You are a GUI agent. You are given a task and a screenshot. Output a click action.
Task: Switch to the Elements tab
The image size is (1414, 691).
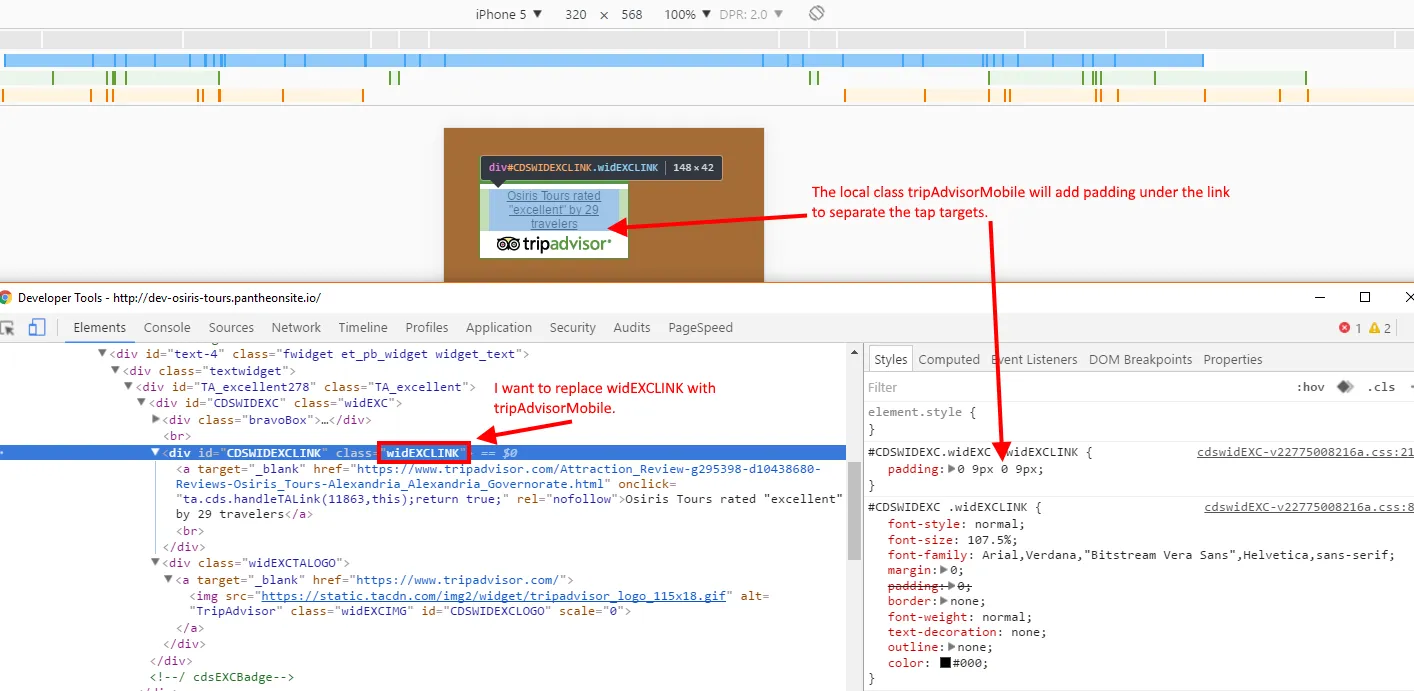point(100,327)
